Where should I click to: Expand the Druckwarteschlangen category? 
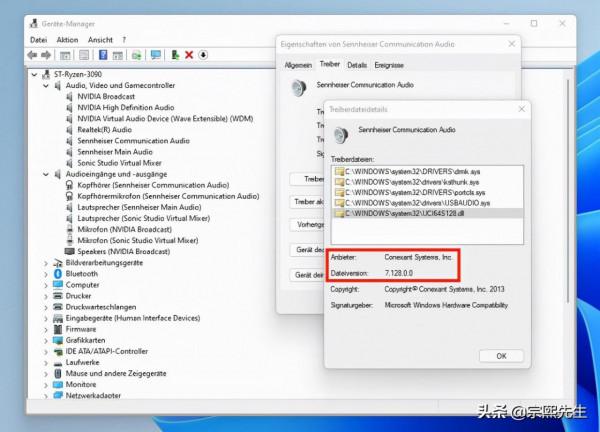pos(46,307)
